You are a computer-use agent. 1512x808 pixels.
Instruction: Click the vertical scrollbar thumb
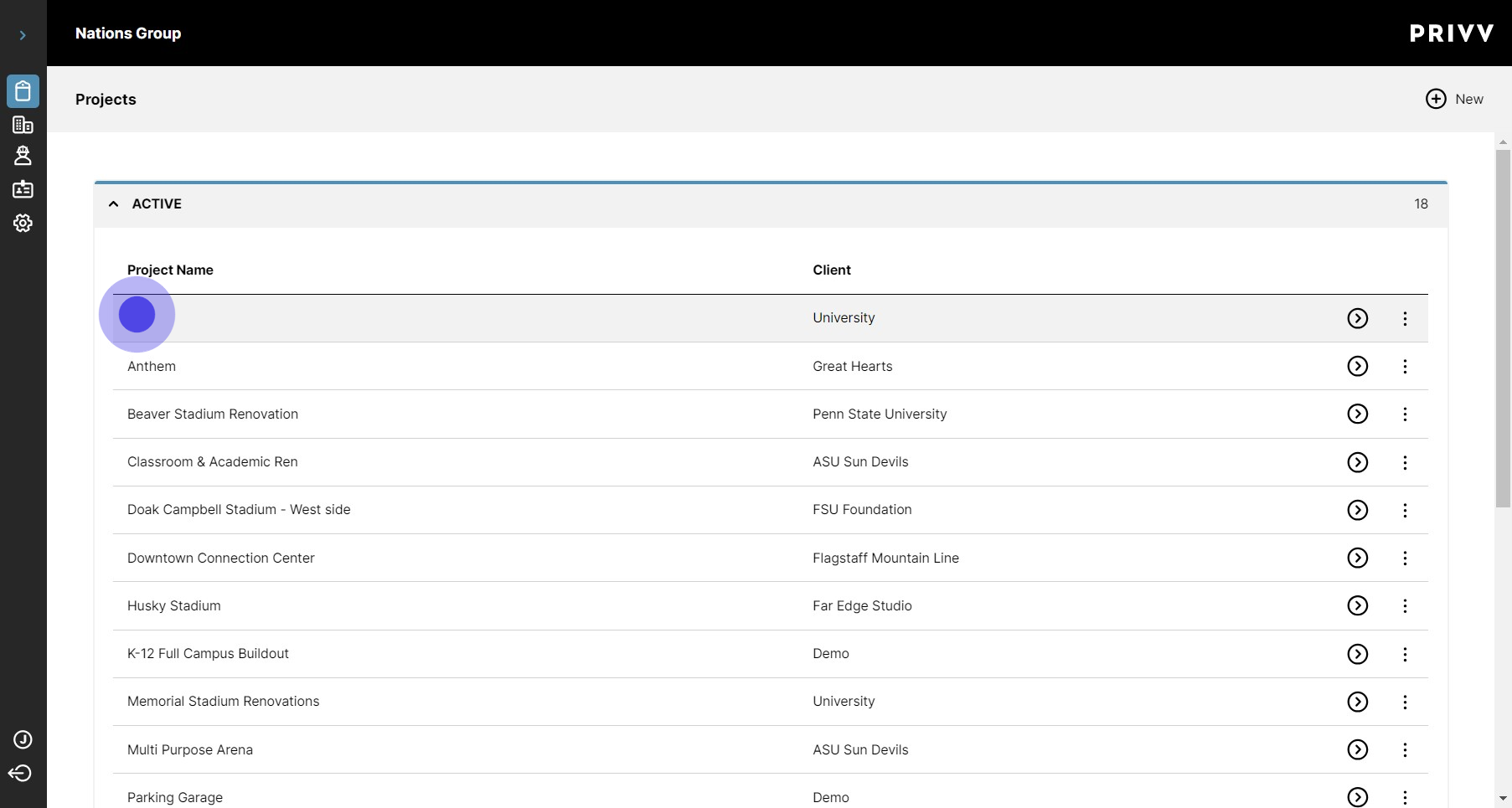[x=1503, y=328]
